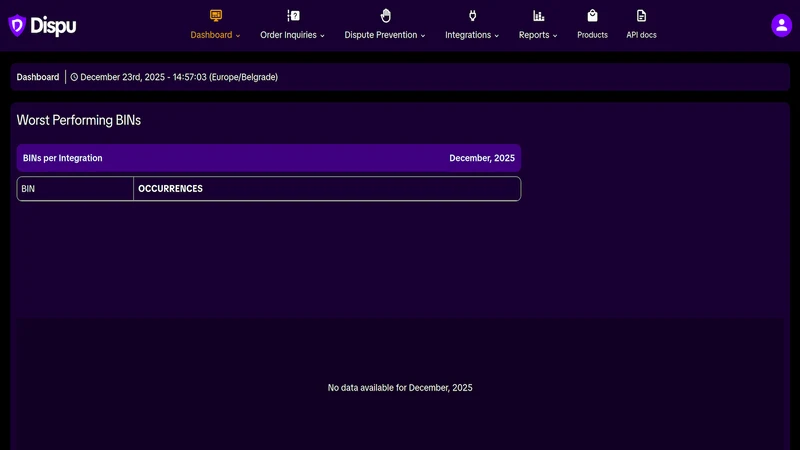
Task: Expand the Dispute Prevention chevron
Action: point(422,36)
